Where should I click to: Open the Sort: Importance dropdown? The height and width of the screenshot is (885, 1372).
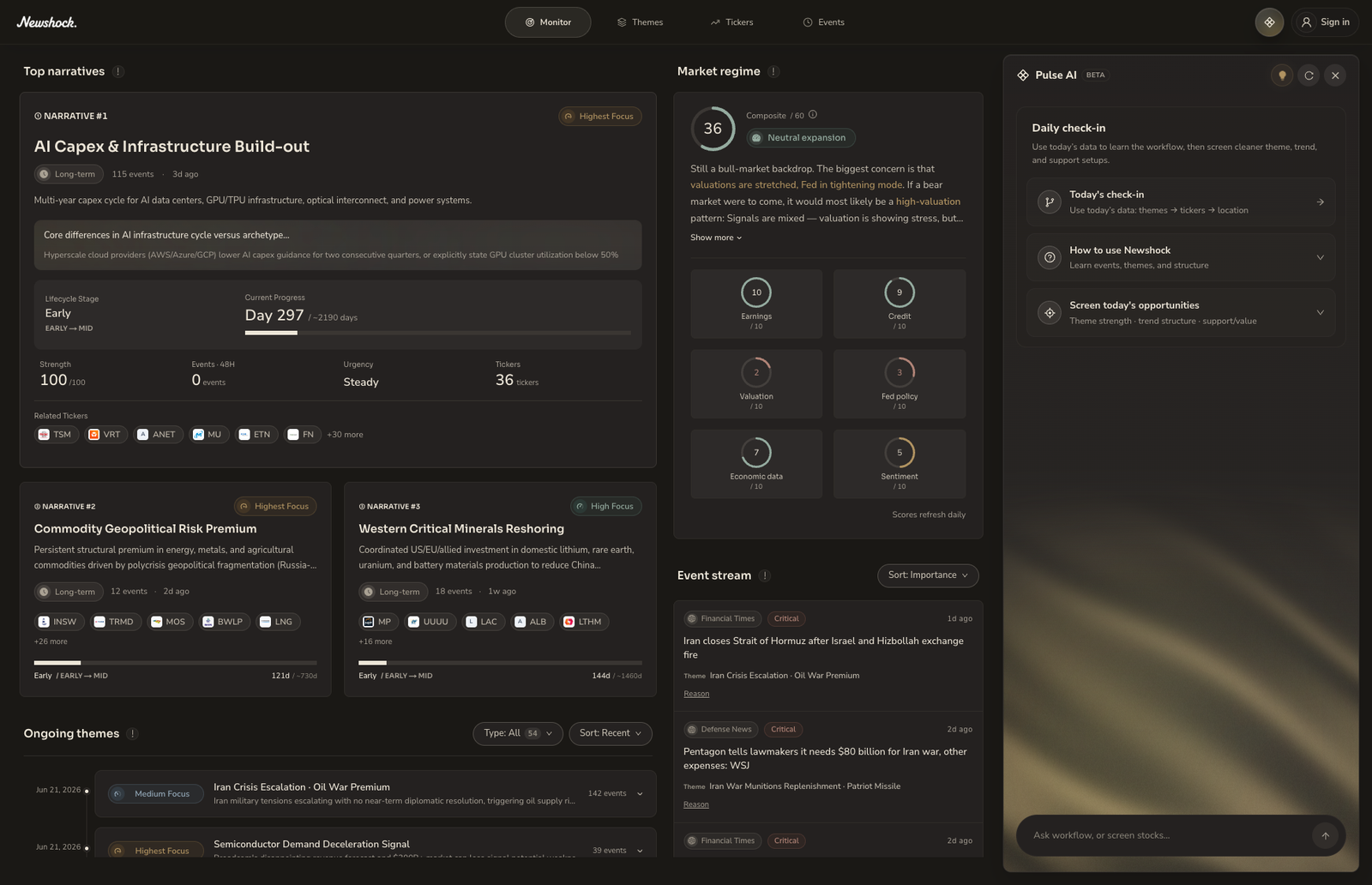coord(928,575)
